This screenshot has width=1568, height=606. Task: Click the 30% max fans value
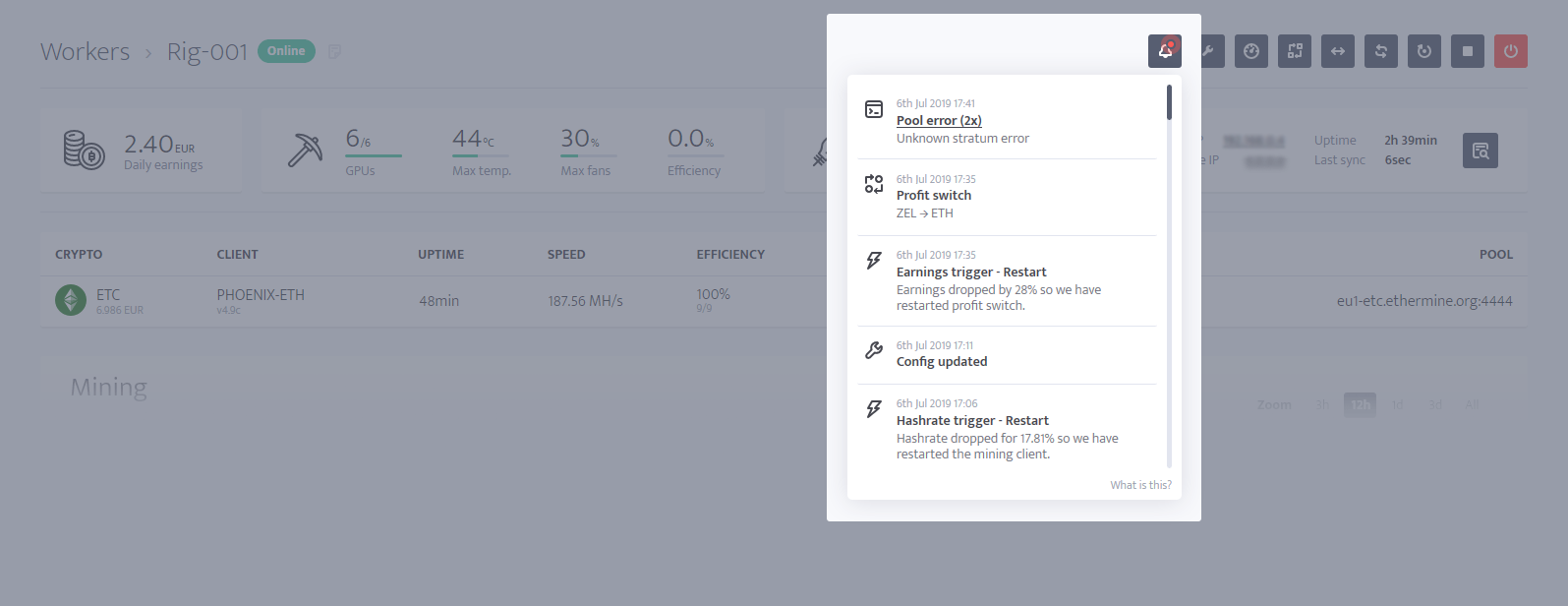pos(580,139)
